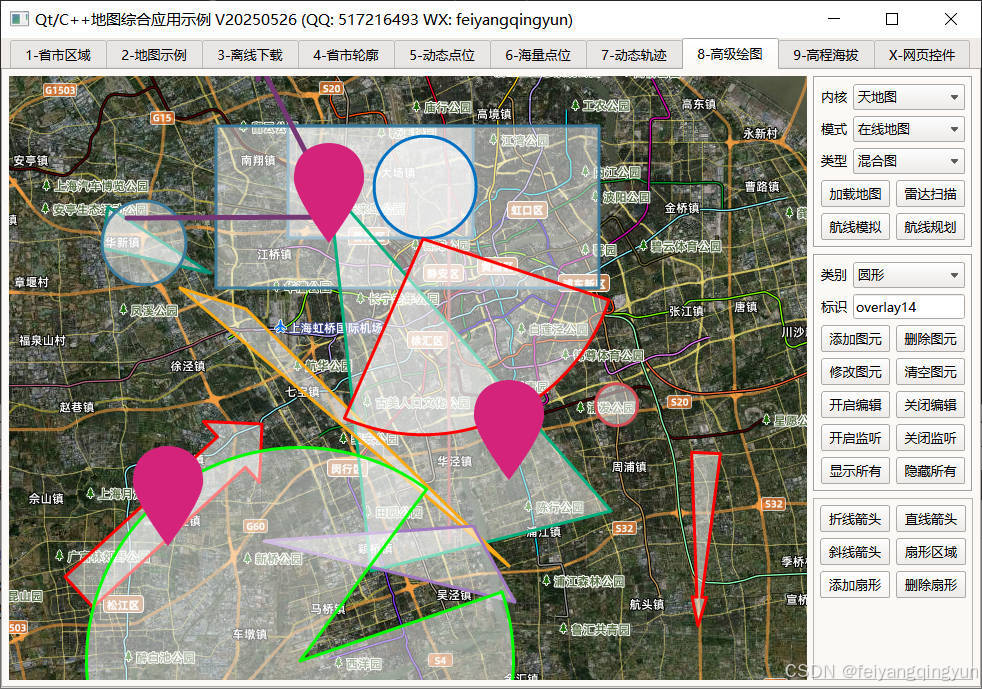Switch to the 1-省市区域 tab

pos(58,55)
